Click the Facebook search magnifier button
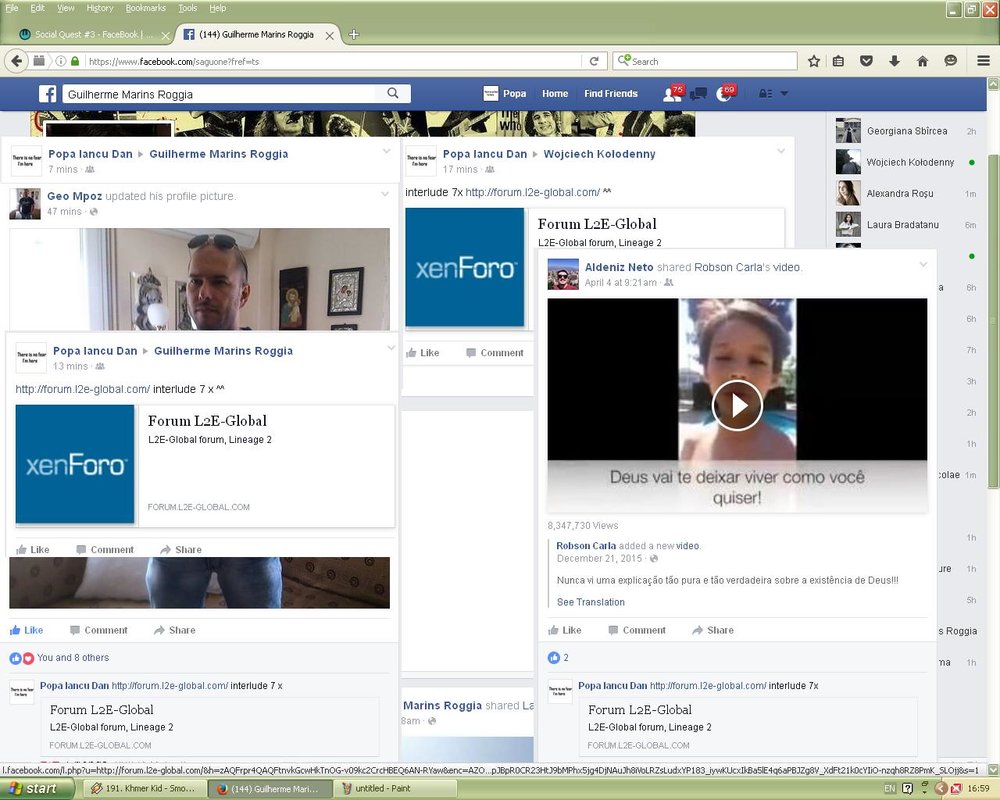This screenshot has width=1000, height=800. click(393, 94)
